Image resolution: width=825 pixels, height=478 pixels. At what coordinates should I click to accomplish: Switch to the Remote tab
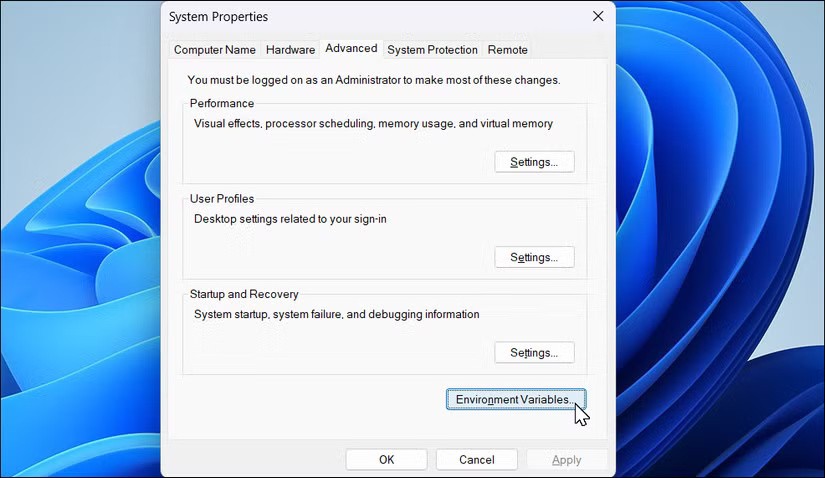pos(507,50)
